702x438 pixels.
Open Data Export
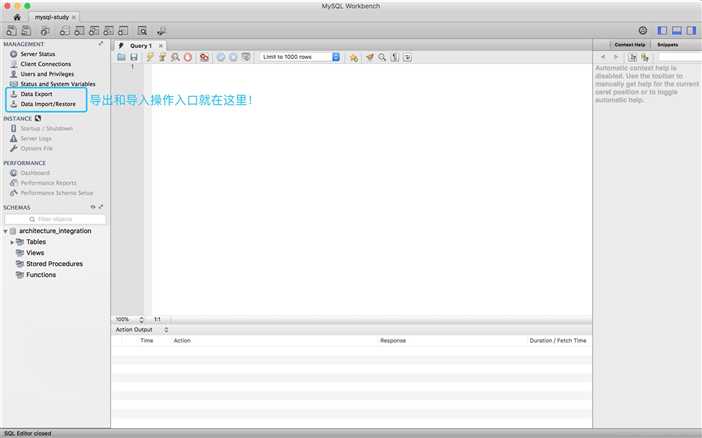pyautogui.click(x=36, y=94)
